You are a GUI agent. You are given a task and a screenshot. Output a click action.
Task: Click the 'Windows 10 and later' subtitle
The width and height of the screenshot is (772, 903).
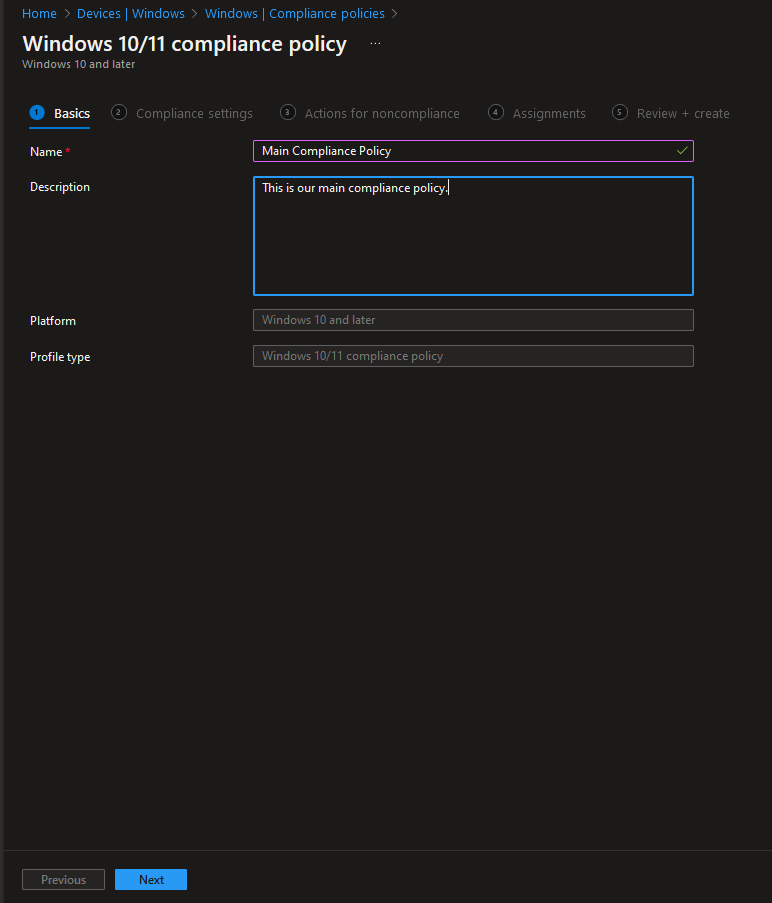pos(78,64)
